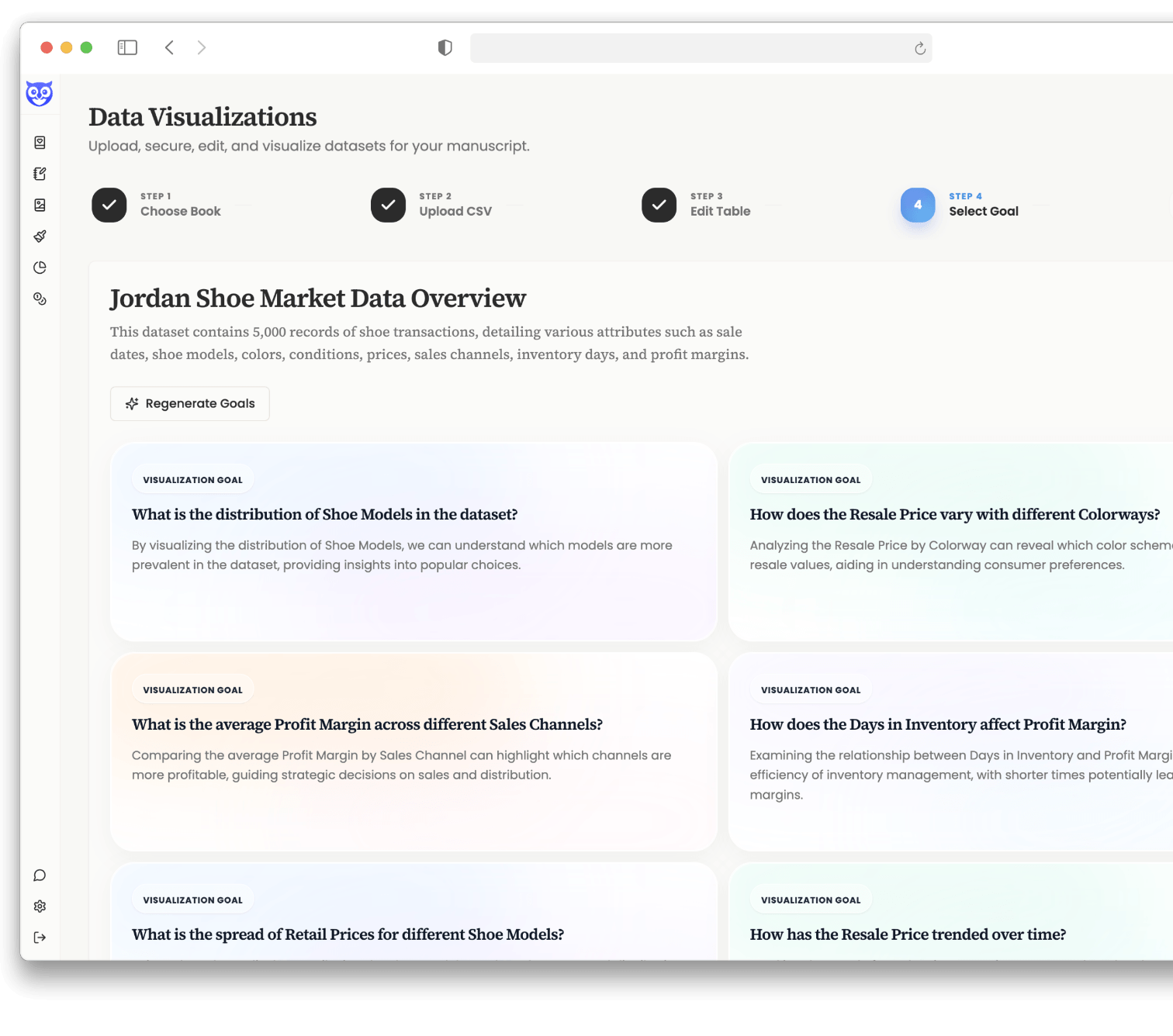
Task: Click 'Analyzing the Resale Price by Colorway' description
Action: click(x=961, y=555)
